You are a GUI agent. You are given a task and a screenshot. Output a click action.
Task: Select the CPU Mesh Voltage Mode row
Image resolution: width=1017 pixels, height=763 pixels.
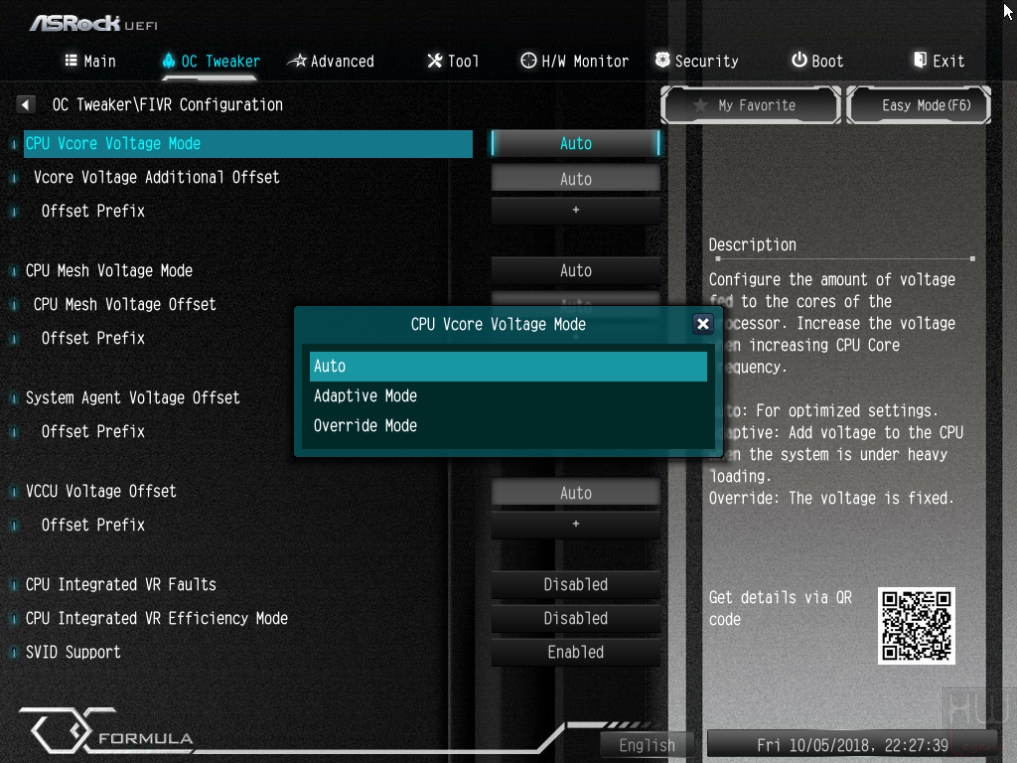[x=248, y=271]
